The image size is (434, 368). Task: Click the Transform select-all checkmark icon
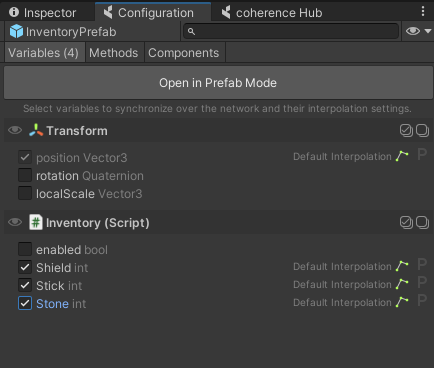(406, 130)
